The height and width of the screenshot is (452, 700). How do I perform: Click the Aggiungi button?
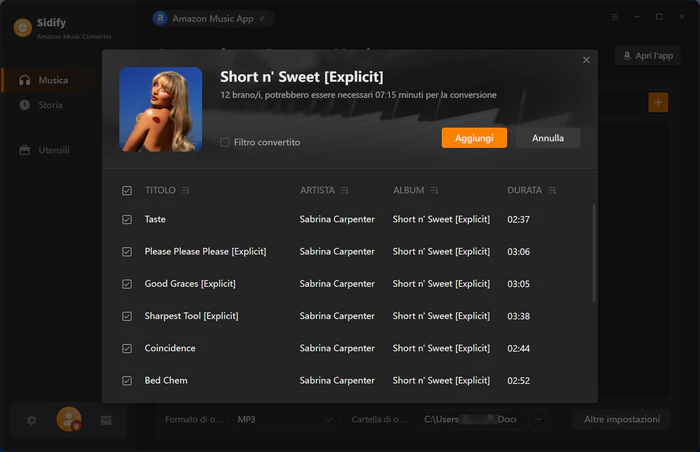pos(474,138)
